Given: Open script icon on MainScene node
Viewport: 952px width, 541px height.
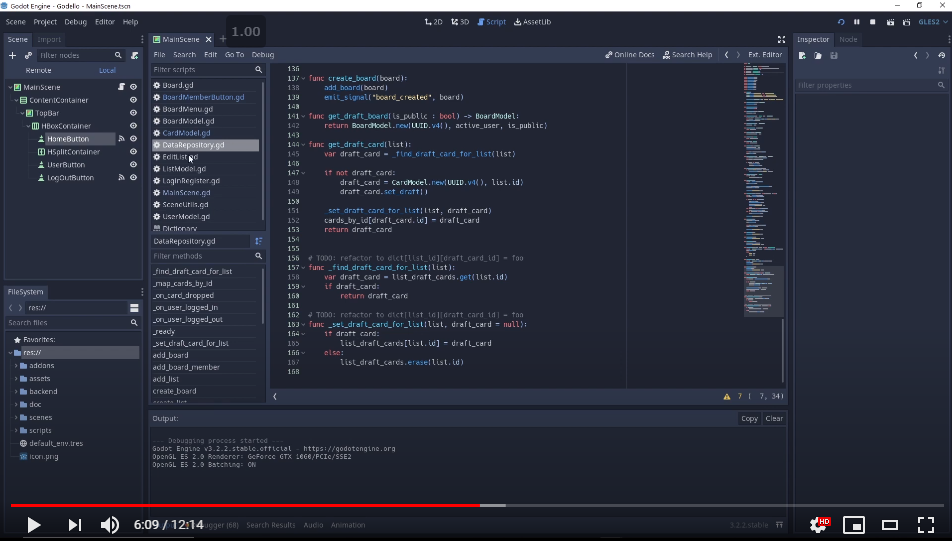Looking at the screenshot, I should point(121,87).
